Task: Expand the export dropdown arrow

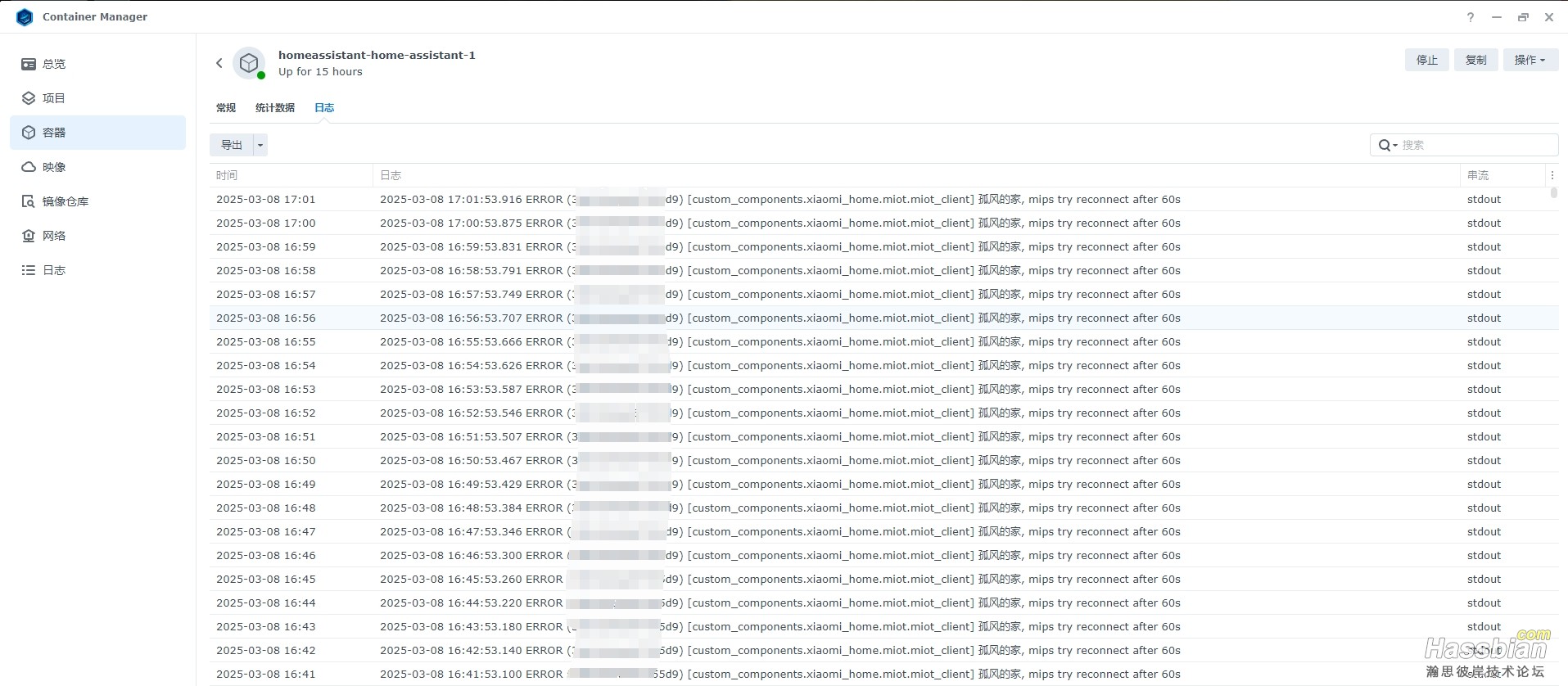Action: click(x=260, y=145)
